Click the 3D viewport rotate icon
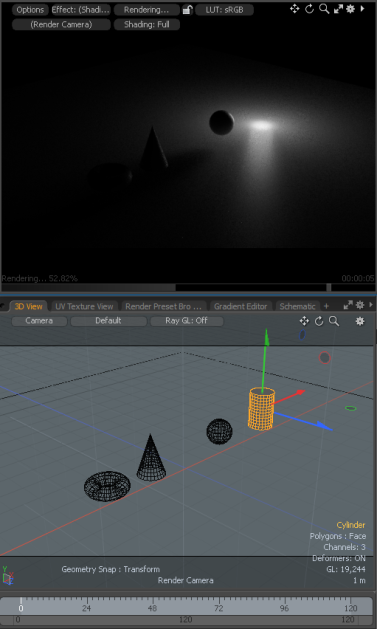 (x=319, y=321)
